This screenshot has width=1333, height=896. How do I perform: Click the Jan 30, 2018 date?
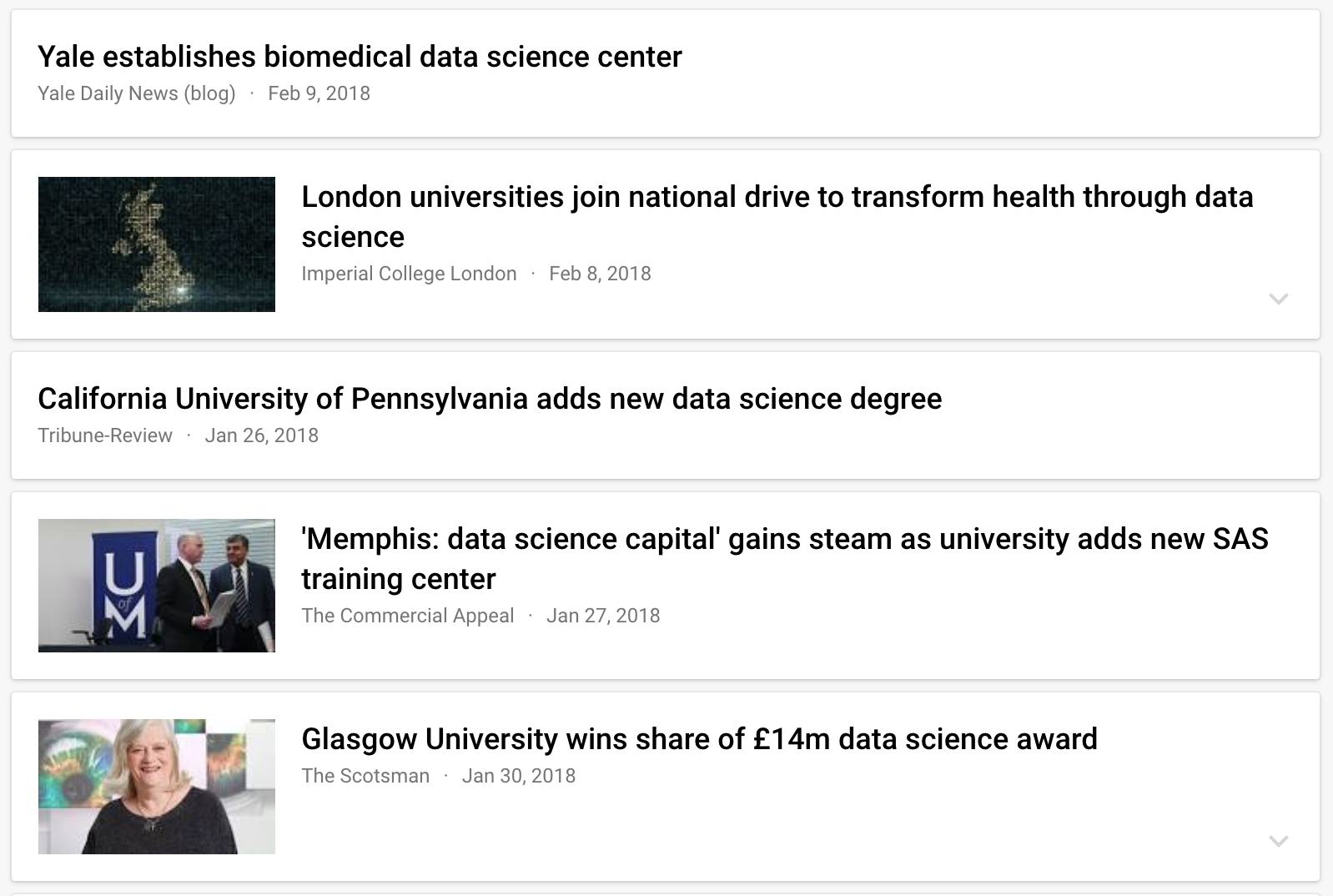tap(519, 776)
